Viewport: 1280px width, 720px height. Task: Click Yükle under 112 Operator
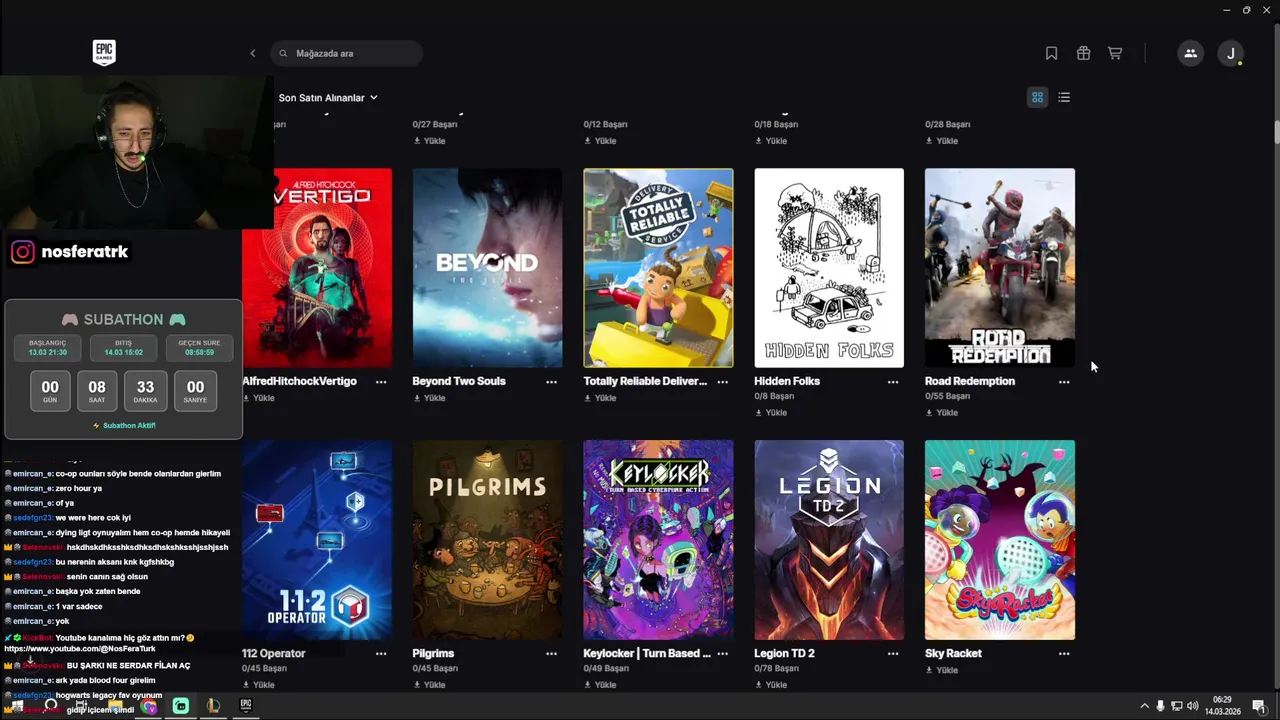click(258, 685)
